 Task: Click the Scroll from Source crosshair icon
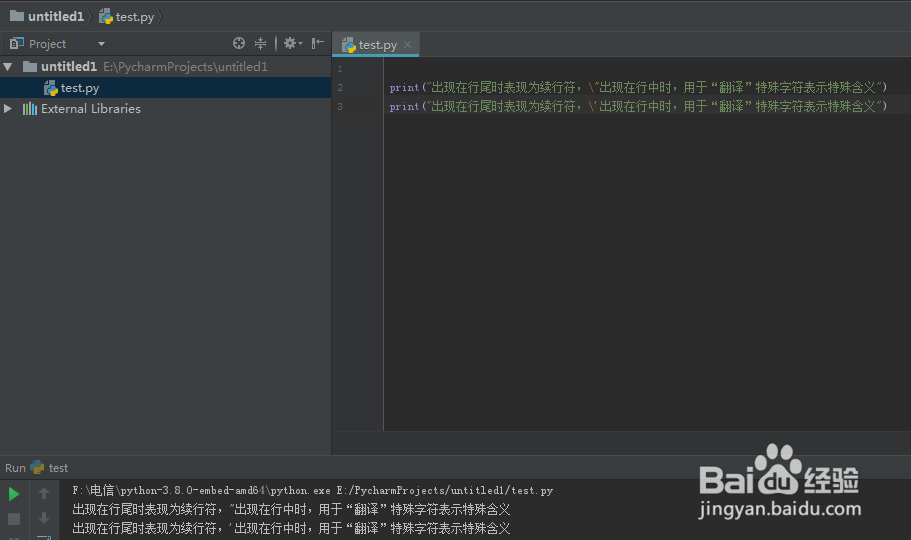(239, 43)
